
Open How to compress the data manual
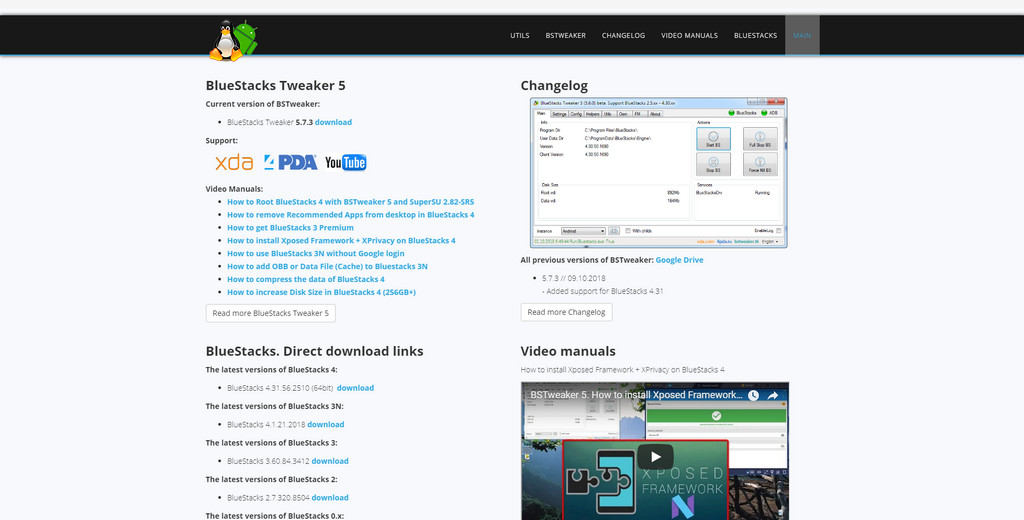[306, 279]
